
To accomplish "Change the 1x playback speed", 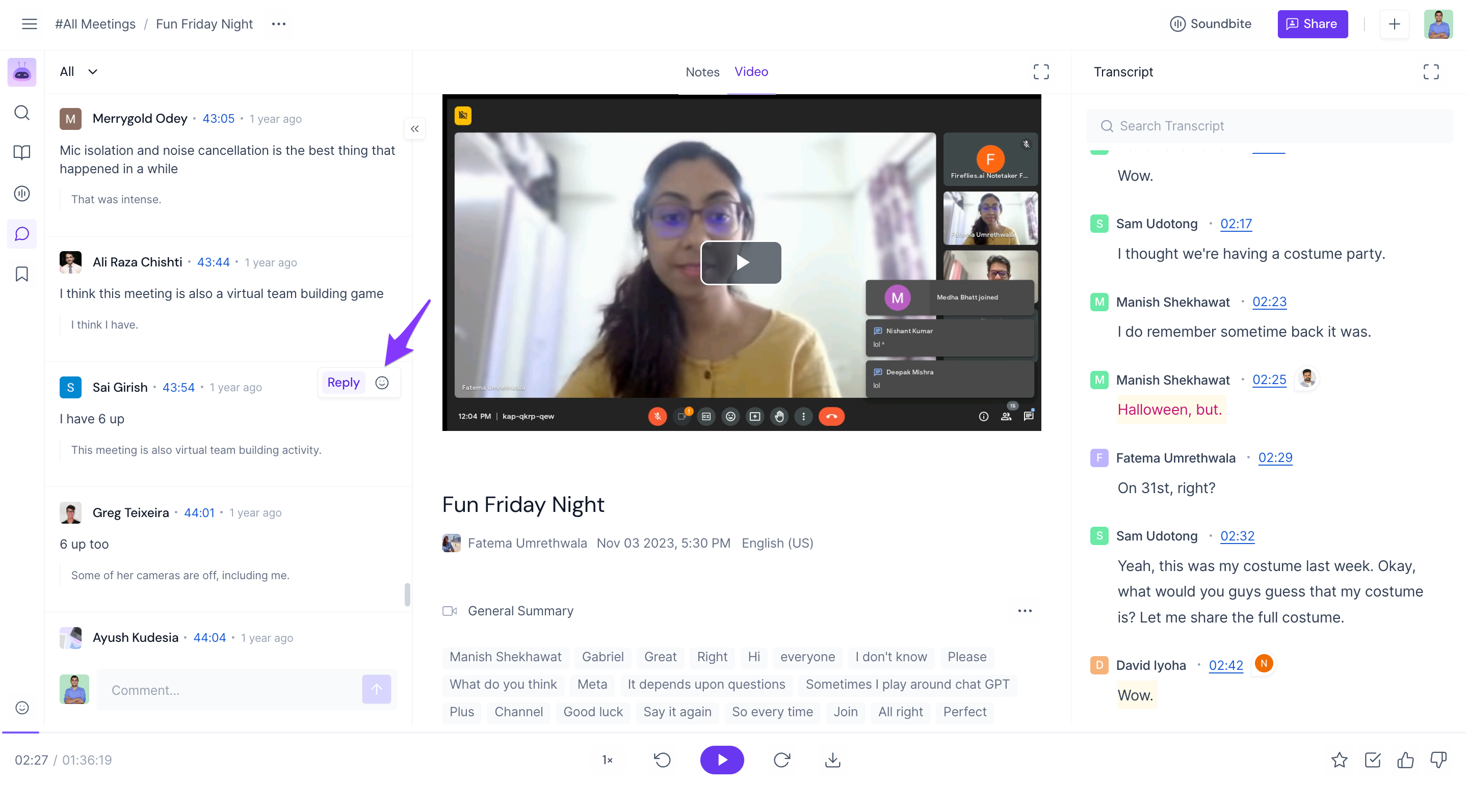I will coord(608,760).
